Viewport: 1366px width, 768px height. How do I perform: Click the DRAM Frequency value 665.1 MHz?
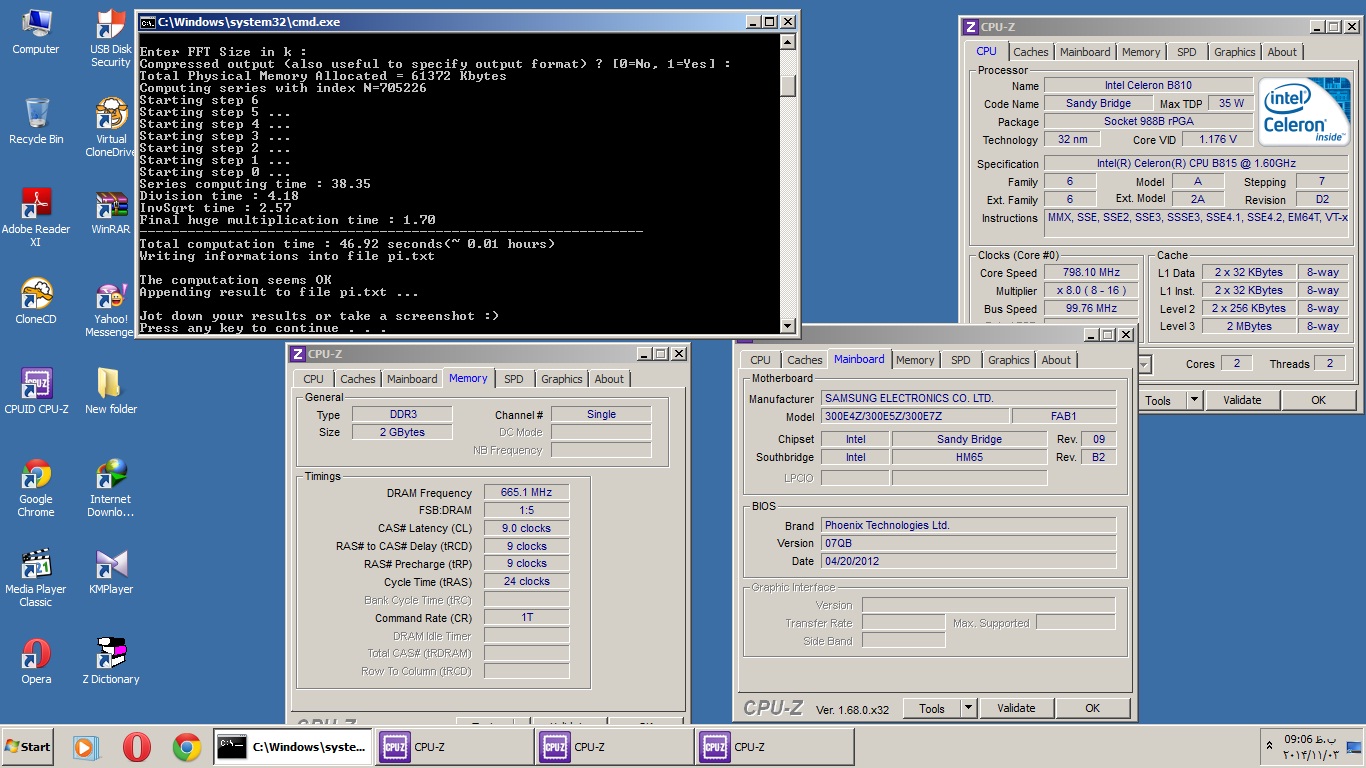point(526,492)
